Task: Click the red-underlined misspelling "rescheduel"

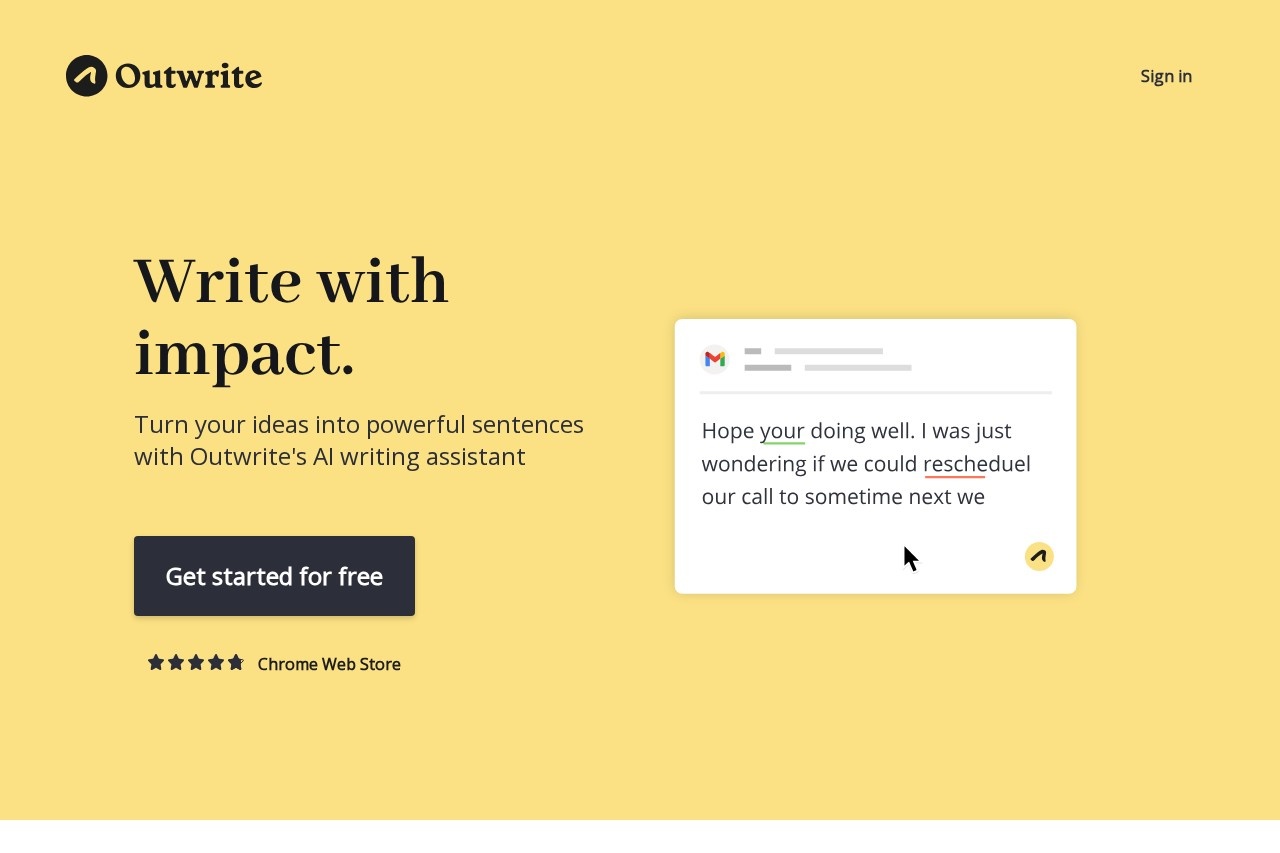Action: (976, 464)
